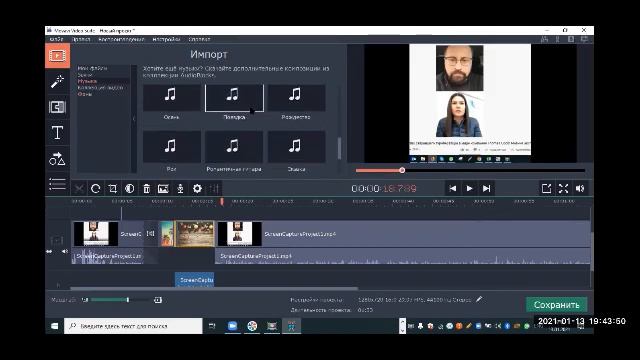Open Zoom from the taskbar

232,326
